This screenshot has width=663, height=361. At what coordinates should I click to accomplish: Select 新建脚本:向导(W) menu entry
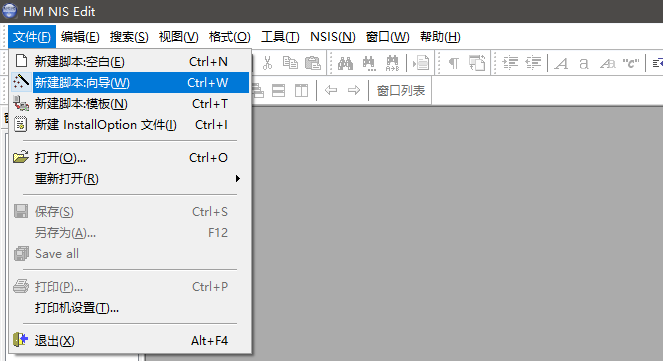point(130,82)
